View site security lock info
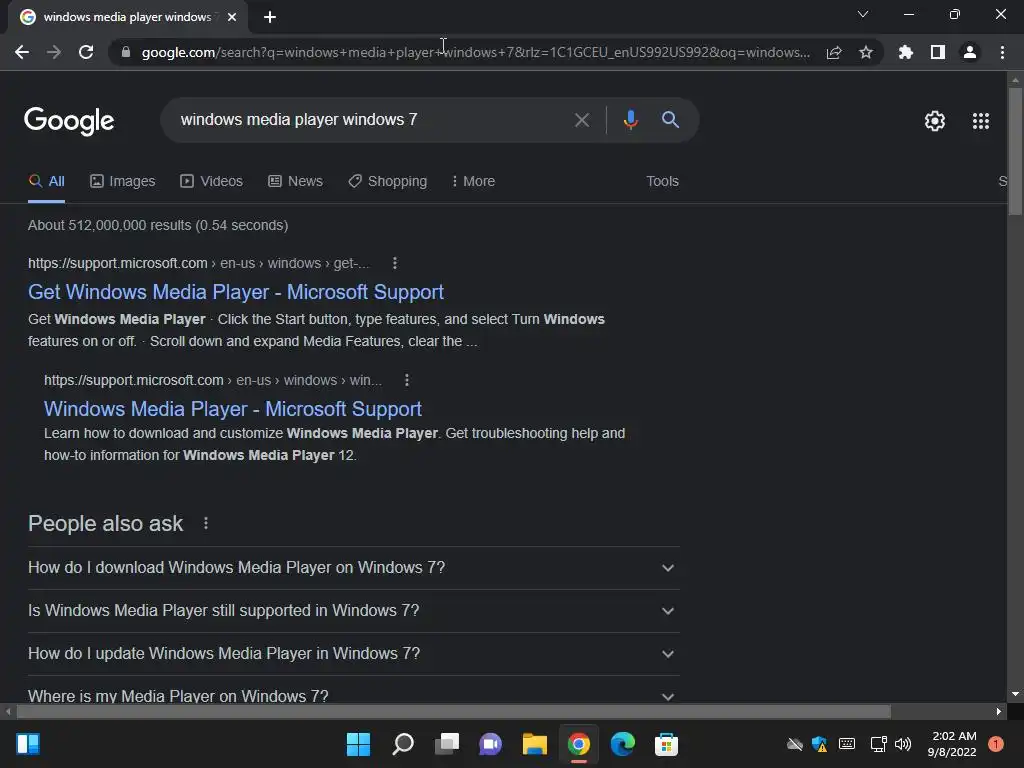 click(126, 52)
